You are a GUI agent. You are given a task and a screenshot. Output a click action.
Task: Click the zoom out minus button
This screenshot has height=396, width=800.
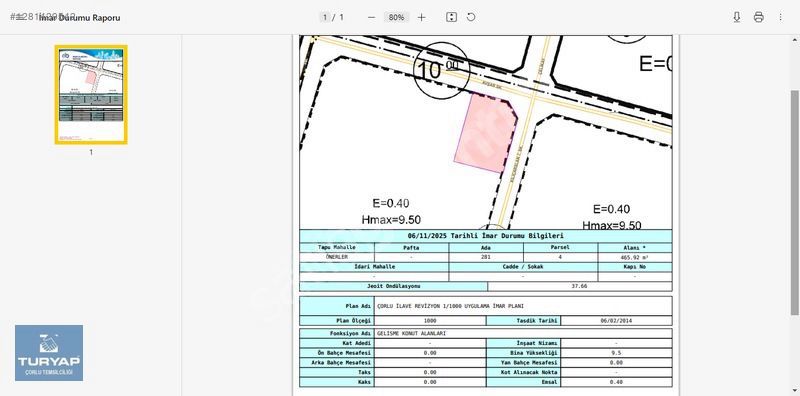371,17
